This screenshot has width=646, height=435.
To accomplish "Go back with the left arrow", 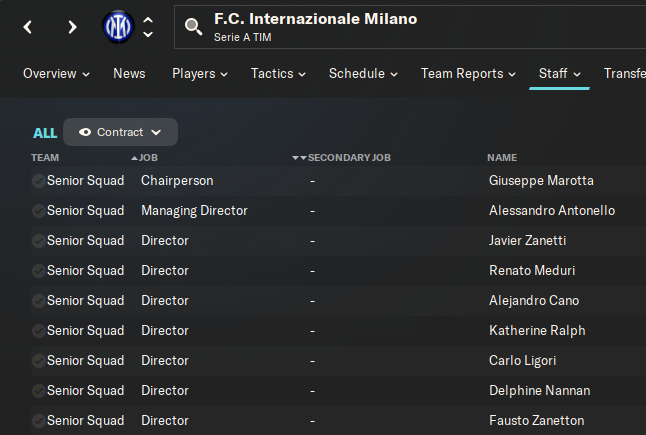I will pos(28,27).
